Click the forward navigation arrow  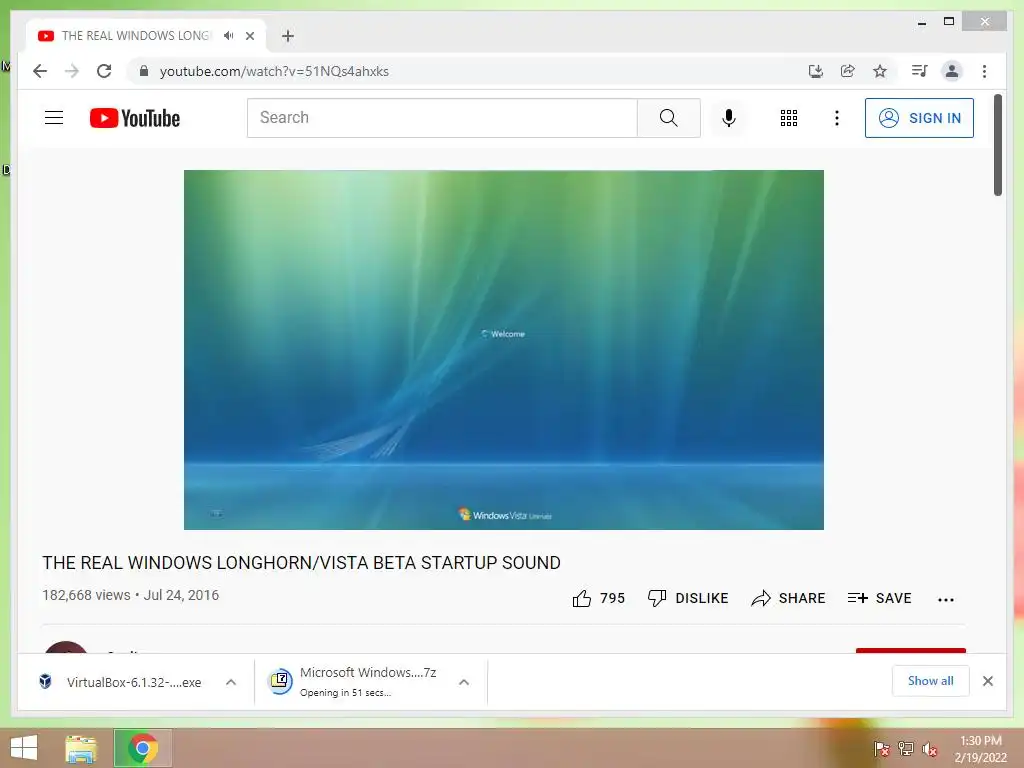click(72, 71)
